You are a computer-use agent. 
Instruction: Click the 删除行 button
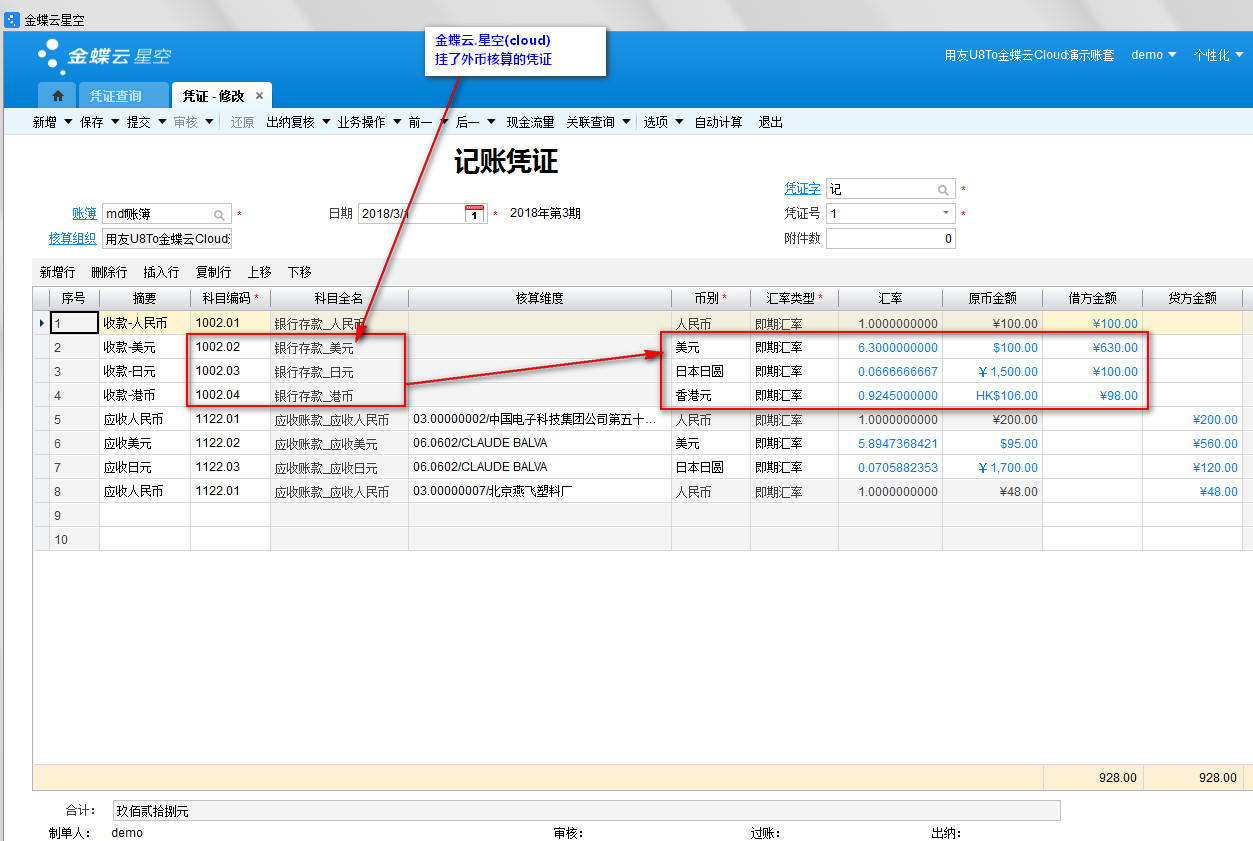pos(109,272)
